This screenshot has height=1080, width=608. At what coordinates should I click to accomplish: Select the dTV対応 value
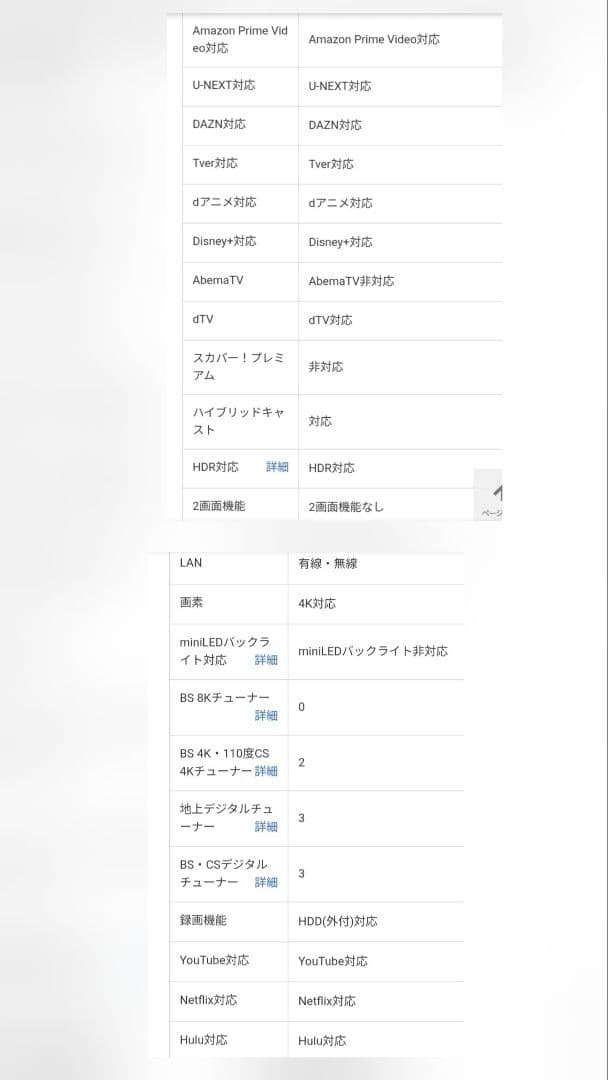pyautogui.click(x=331, y=320)
